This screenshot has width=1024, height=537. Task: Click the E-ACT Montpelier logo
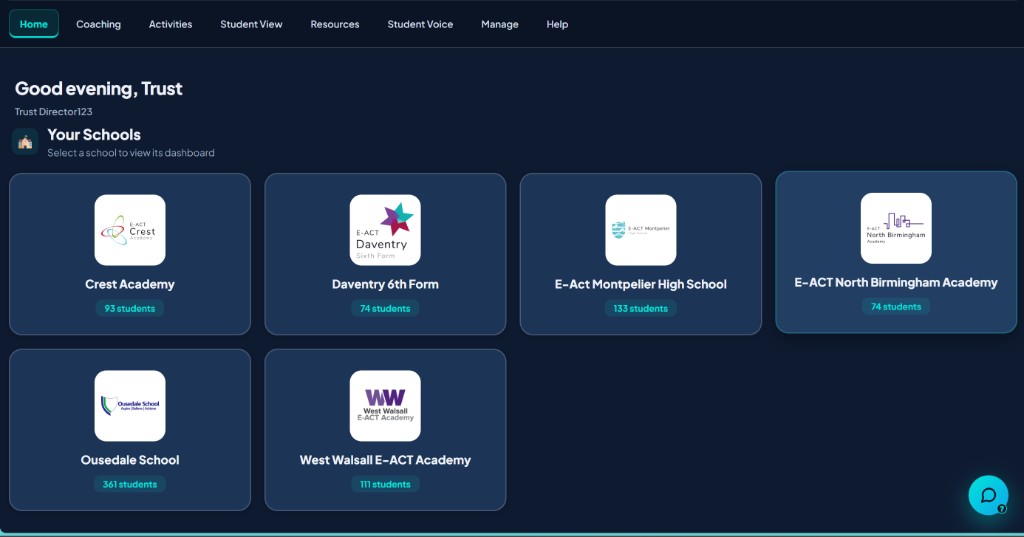pos(641,230)
